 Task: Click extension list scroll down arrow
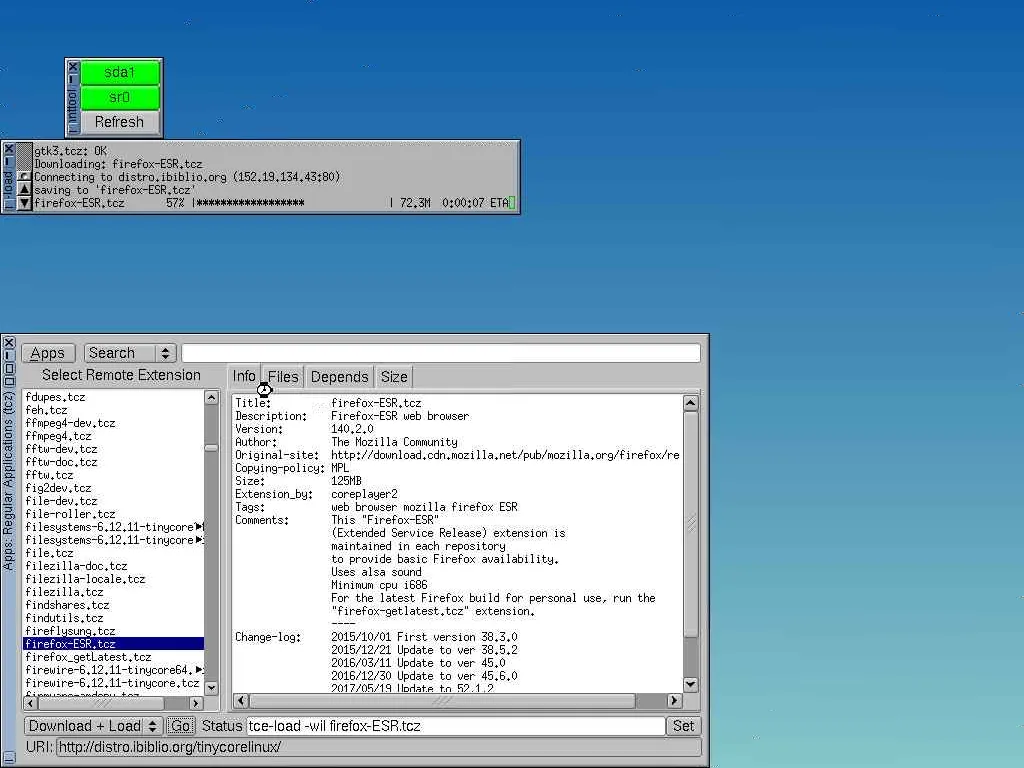pyautogui.click(x=211, y=688)
